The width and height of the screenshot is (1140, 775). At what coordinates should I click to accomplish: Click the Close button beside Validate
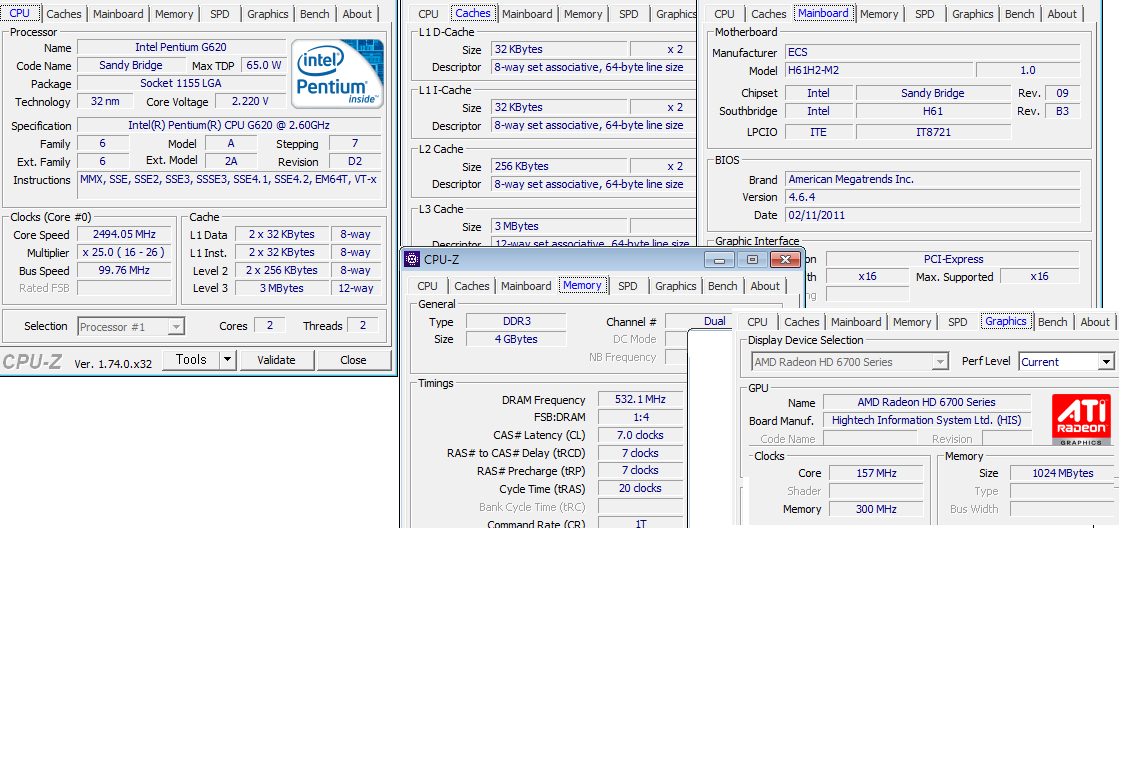pyautogui.click(x=353, y=360)
